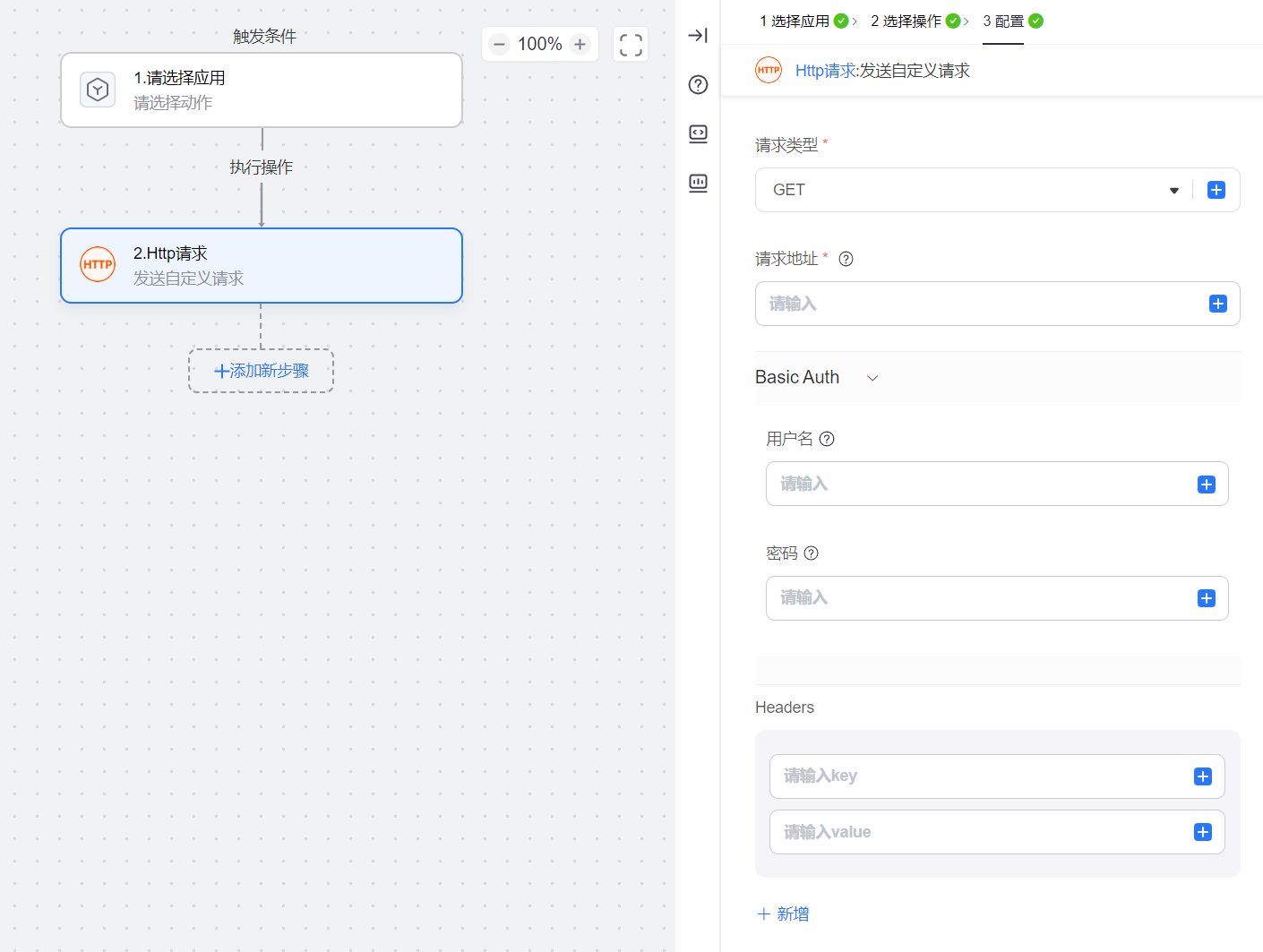Insert variable into Headers key field
Viewport: 1263px width, 952px height.
[1203, 776]
